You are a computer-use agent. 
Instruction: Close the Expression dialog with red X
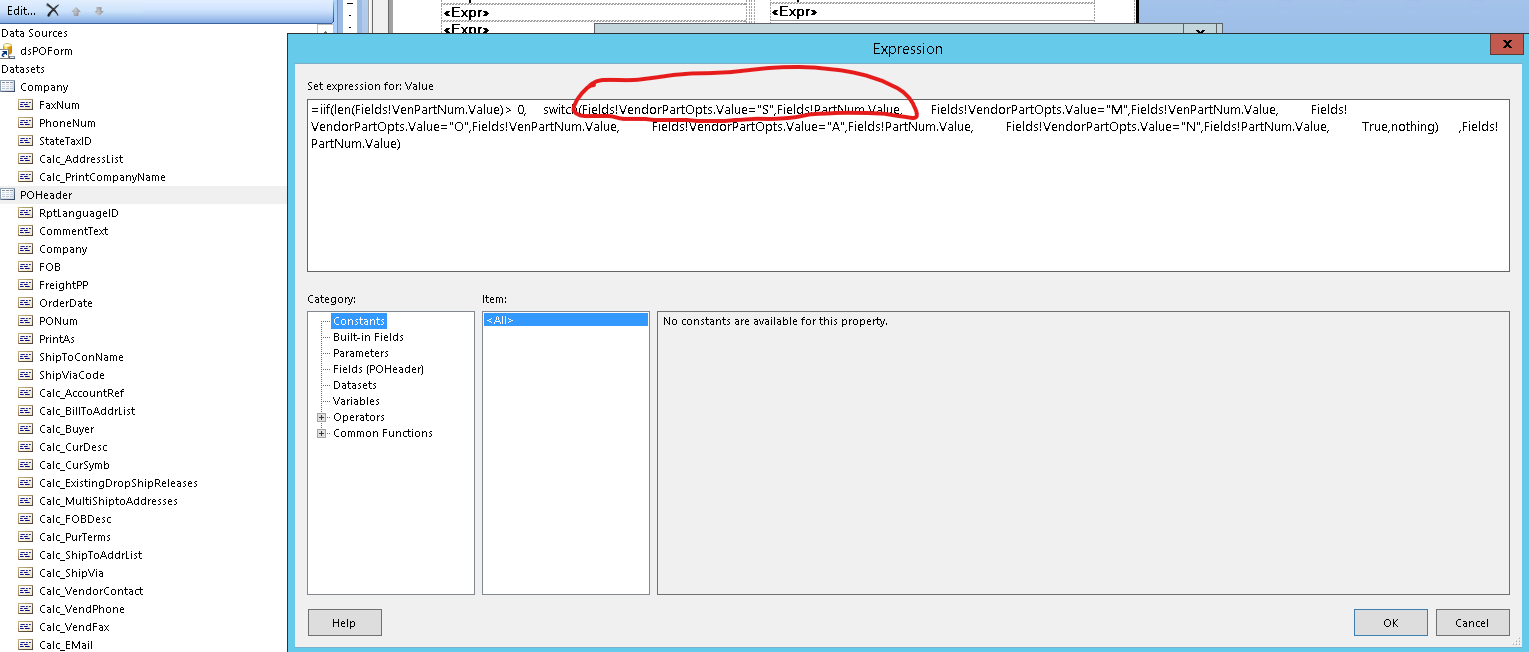[1507, 44]
